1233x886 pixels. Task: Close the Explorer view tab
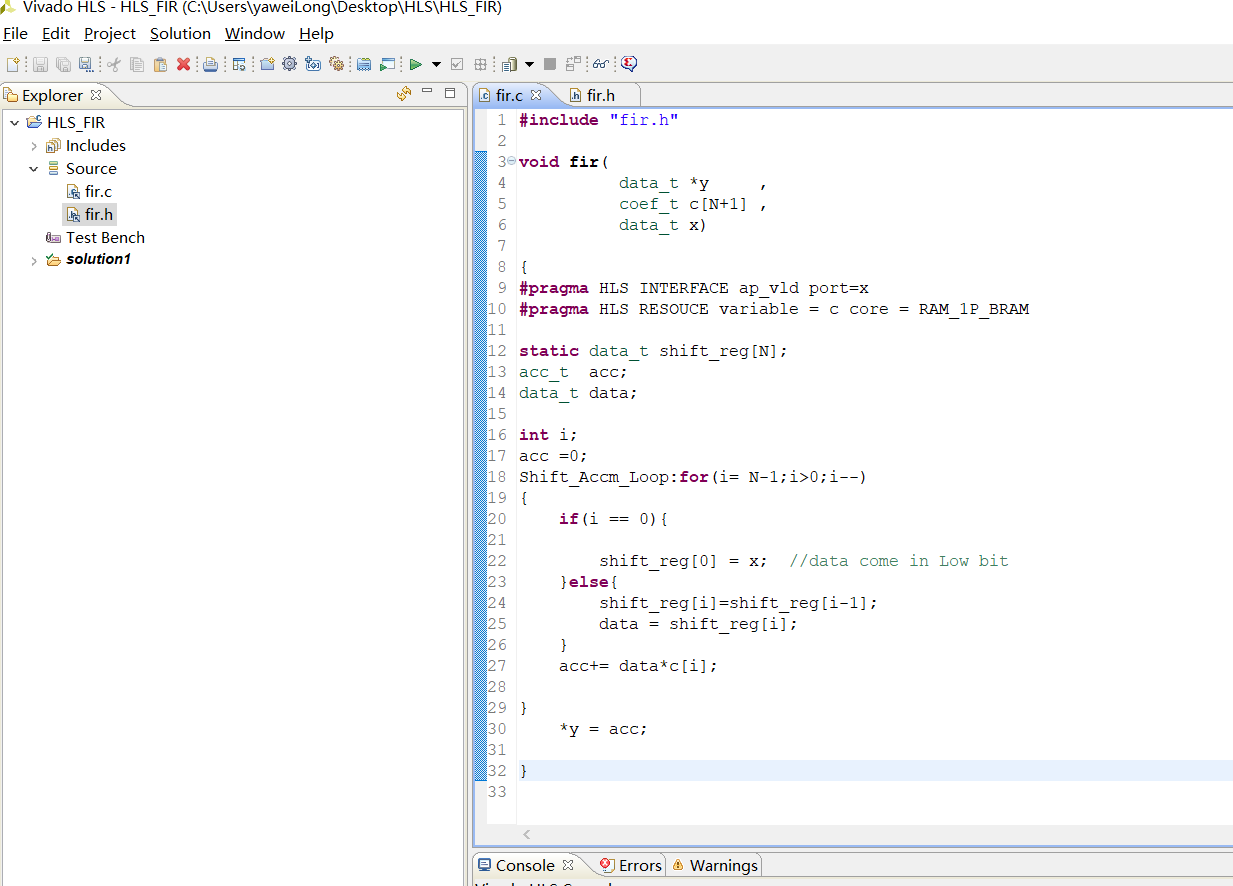[96, 95]
